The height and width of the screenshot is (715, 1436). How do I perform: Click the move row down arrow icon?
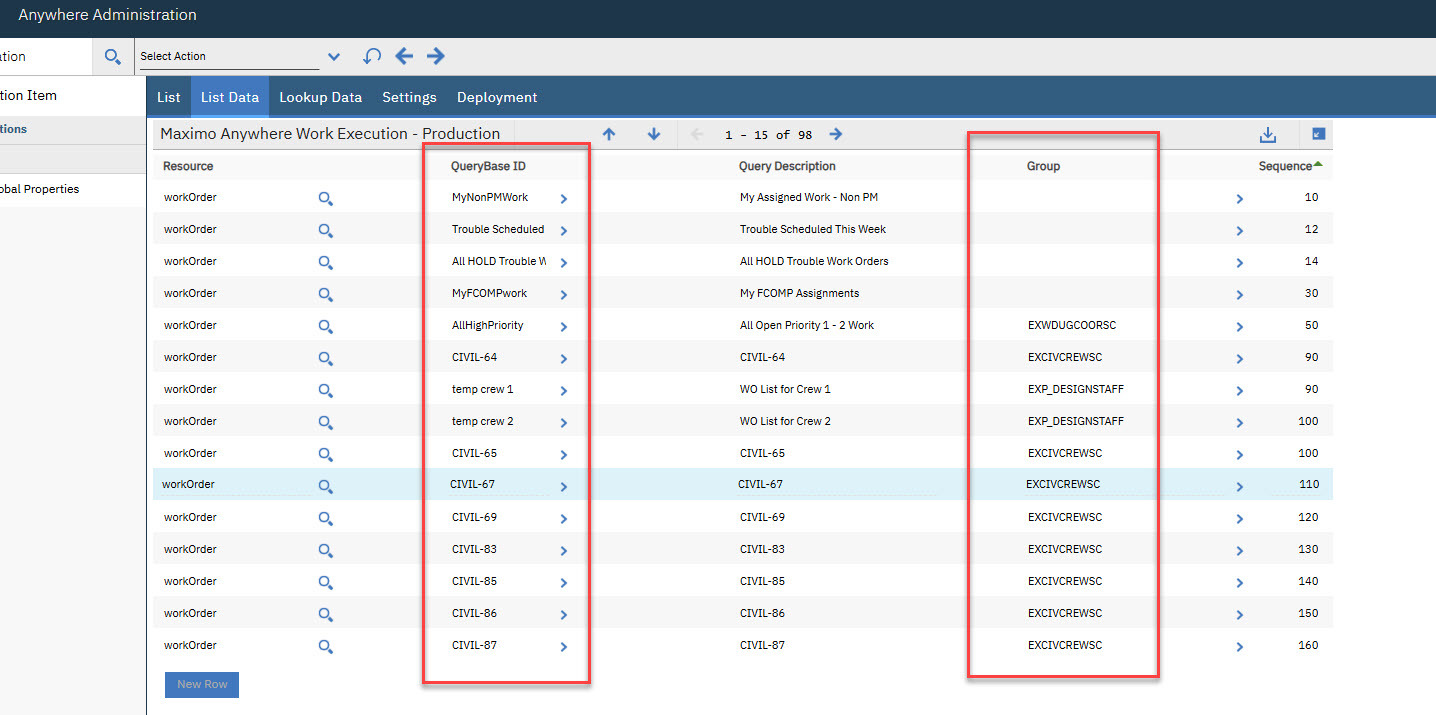654,134
